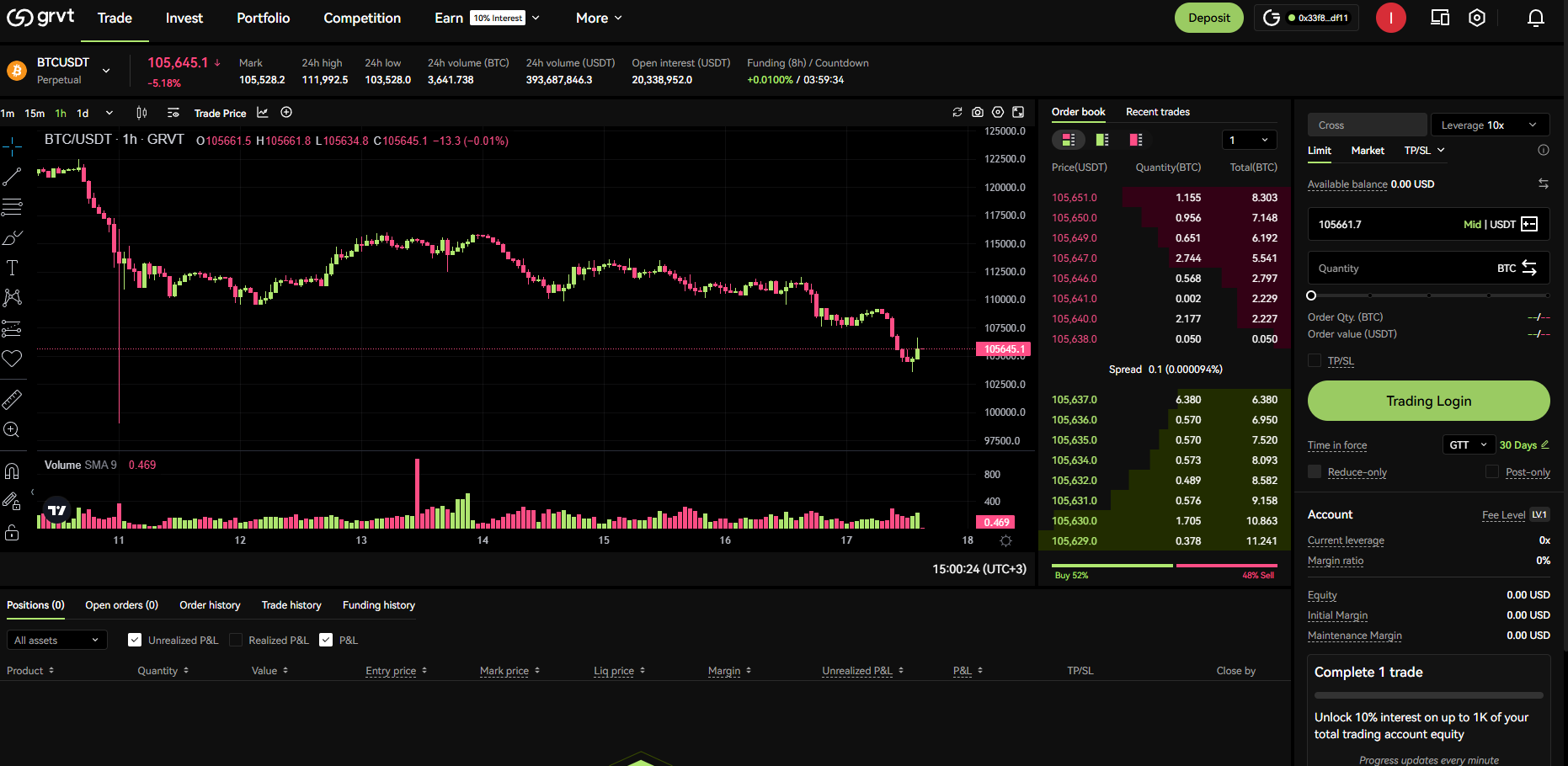1568x766 pixels.
Task: Select the text annotation tool
Action: point(12,268)
